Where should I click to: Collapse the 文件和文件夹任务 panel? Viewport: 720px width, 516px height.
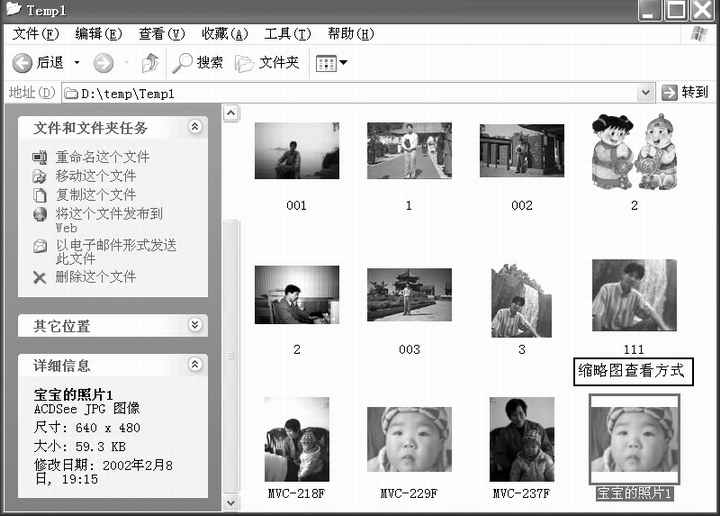[195, 127]
